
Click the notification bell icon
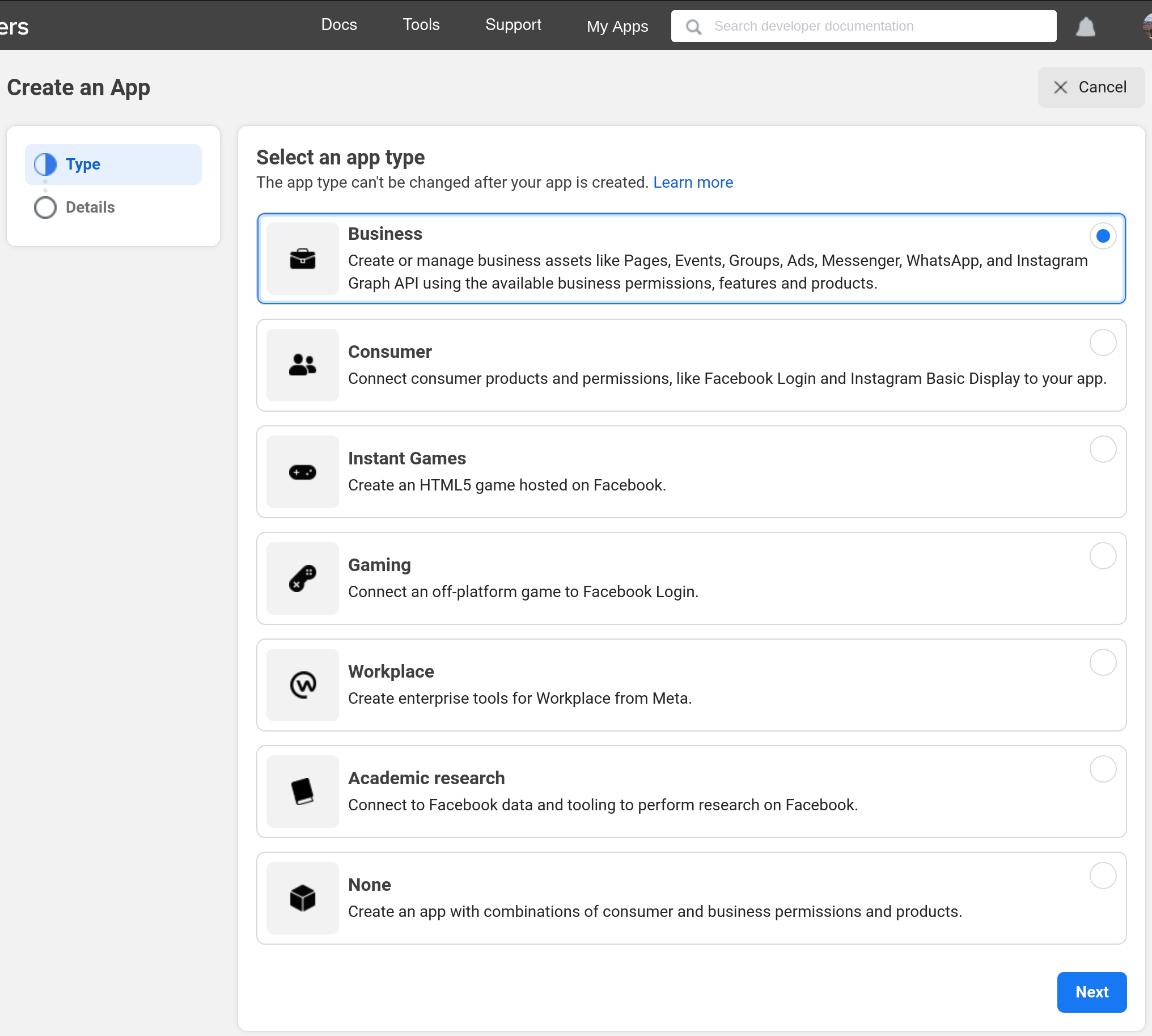(1086, 25)
